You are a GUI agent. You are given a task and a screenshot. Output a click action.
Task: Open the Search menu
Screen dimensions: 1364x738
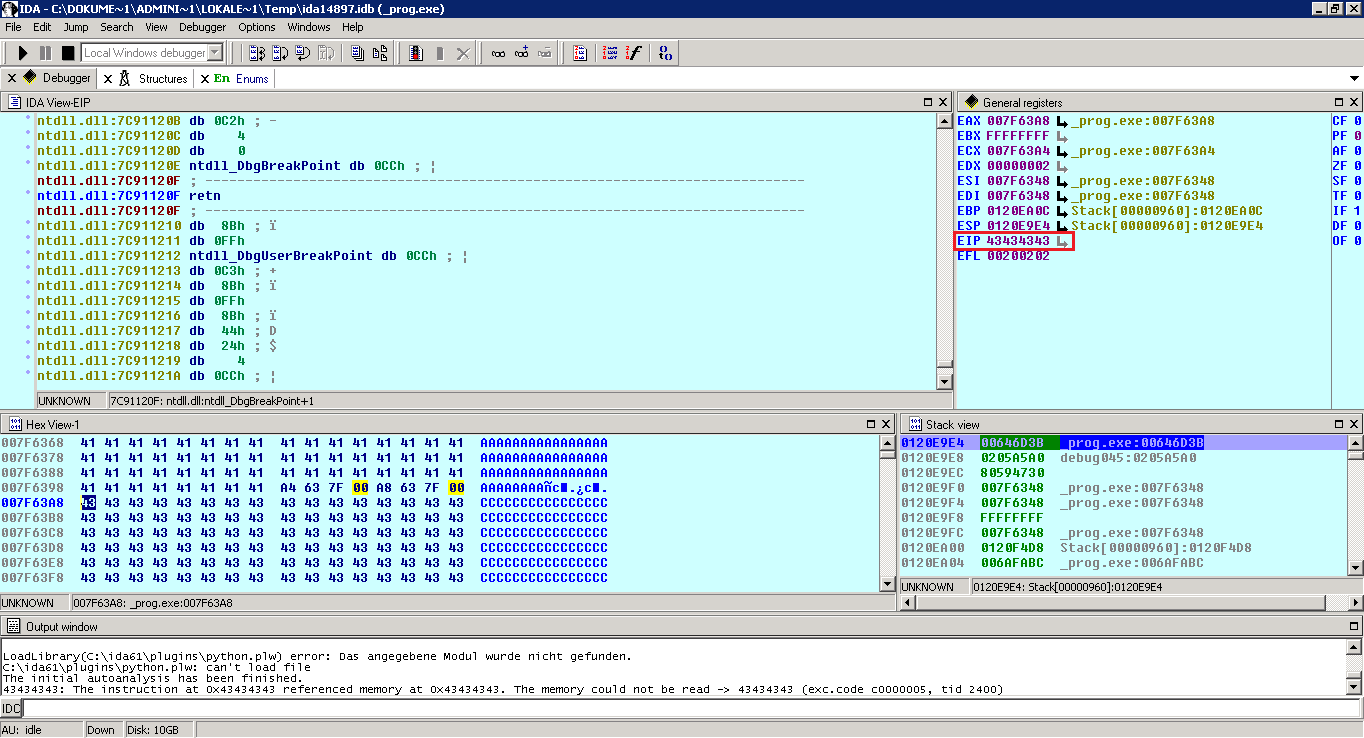point(117,27)
